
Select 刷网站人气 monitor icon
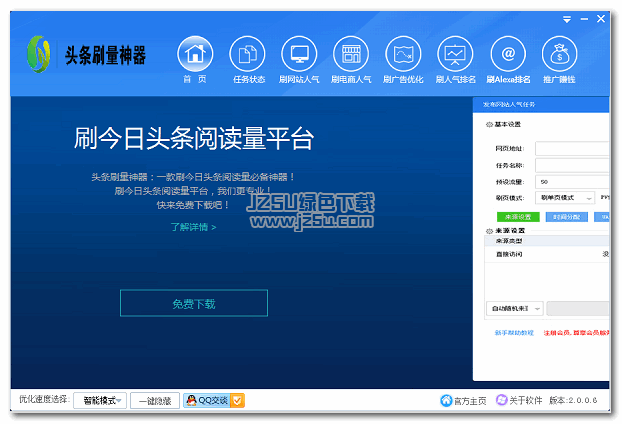point(299,54)
